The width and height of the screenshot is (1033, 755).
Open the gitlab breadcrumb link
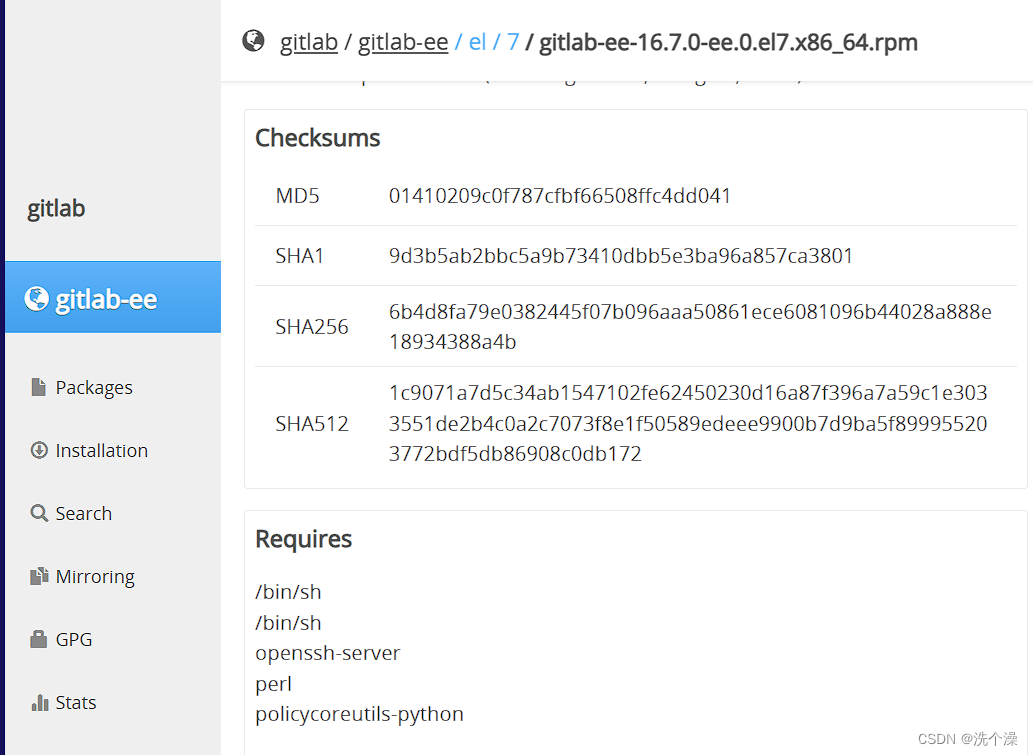coord(309,42)
